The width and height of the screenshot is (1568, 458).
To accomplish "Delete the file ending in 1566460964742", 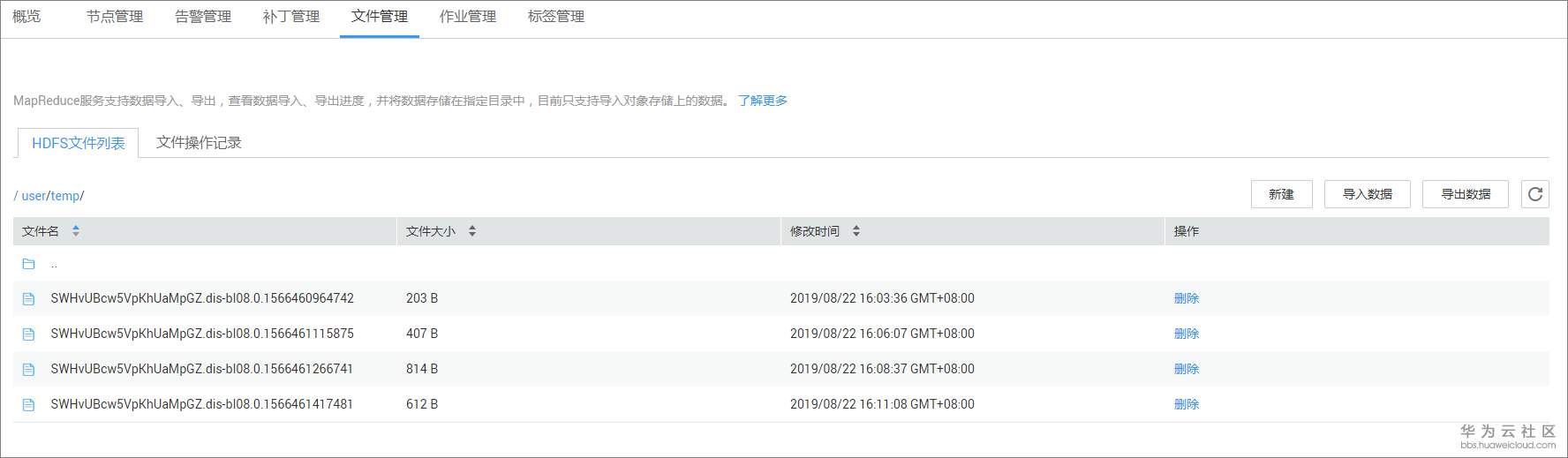I will 1186,298.
